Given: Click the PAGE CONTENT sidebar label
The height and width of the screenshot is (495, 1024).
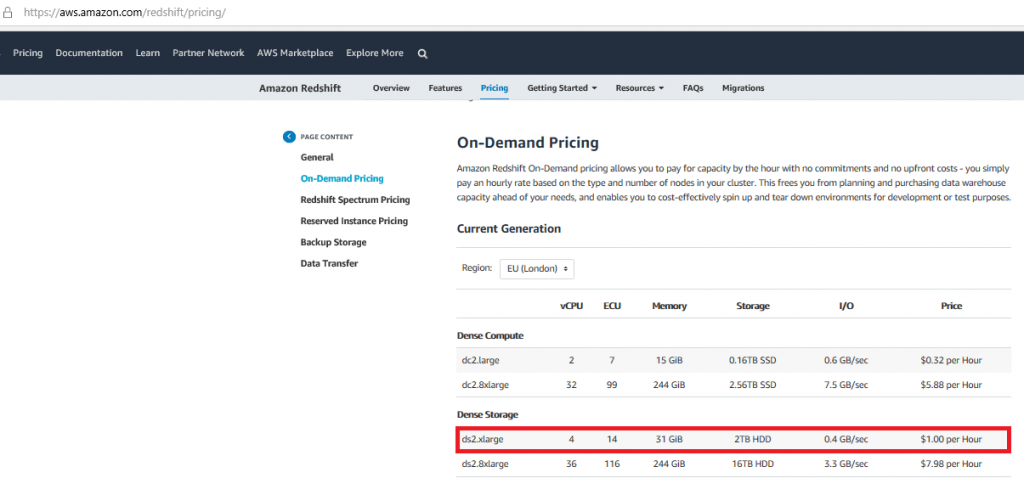Looking at the screenshot, I should (x=327, y=137).
